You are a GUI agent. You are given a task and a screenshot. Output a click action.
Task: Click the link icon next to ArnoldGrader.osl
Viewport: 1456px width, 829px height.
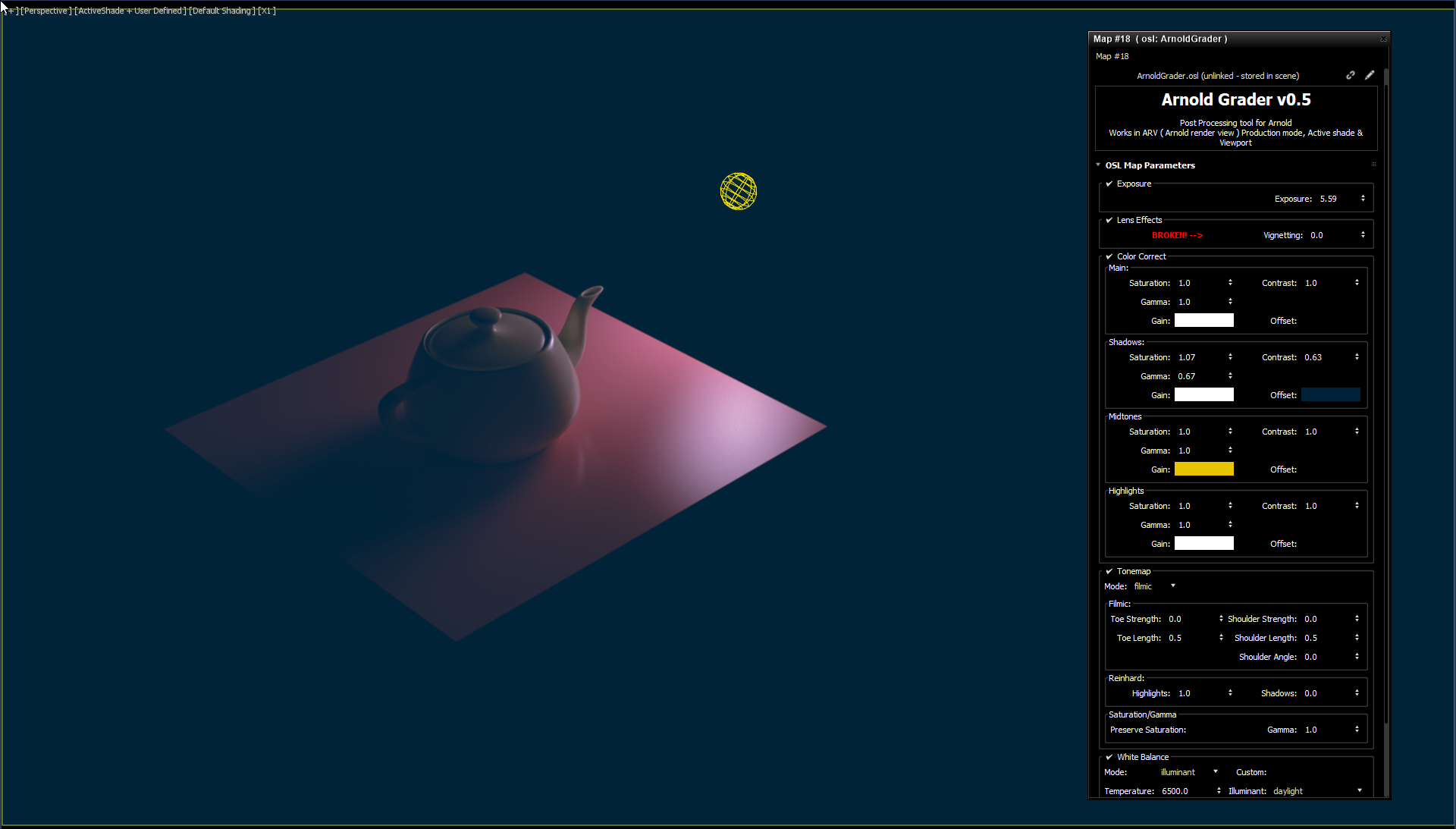point(1351,75)
